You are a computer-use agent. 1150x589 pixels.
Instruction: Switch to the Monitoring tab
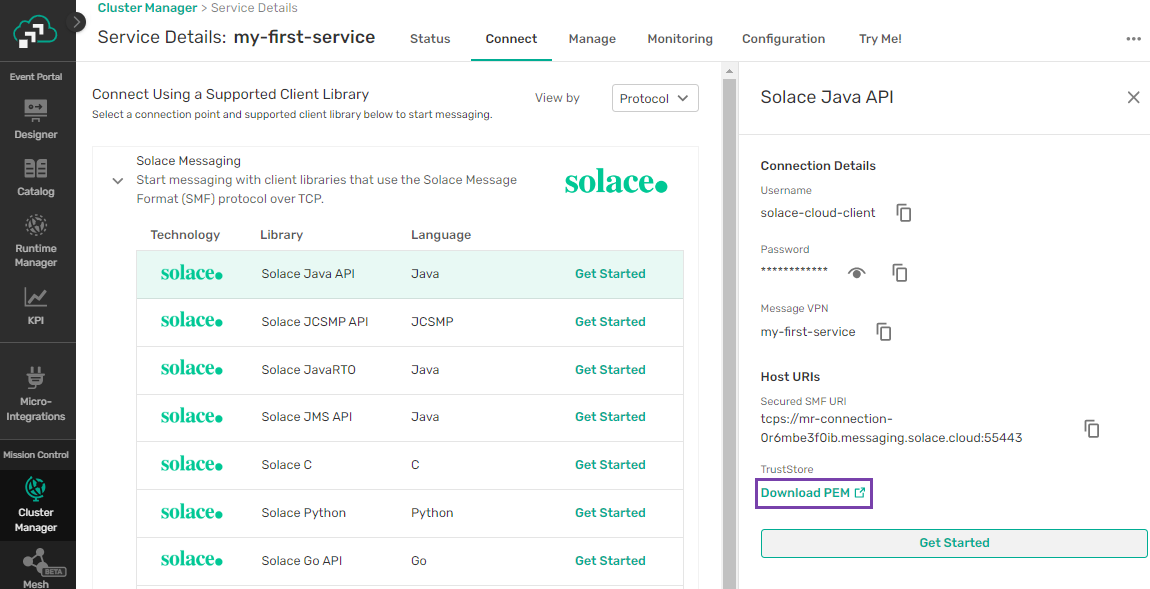pyautogui.click(x=680, y=39)
